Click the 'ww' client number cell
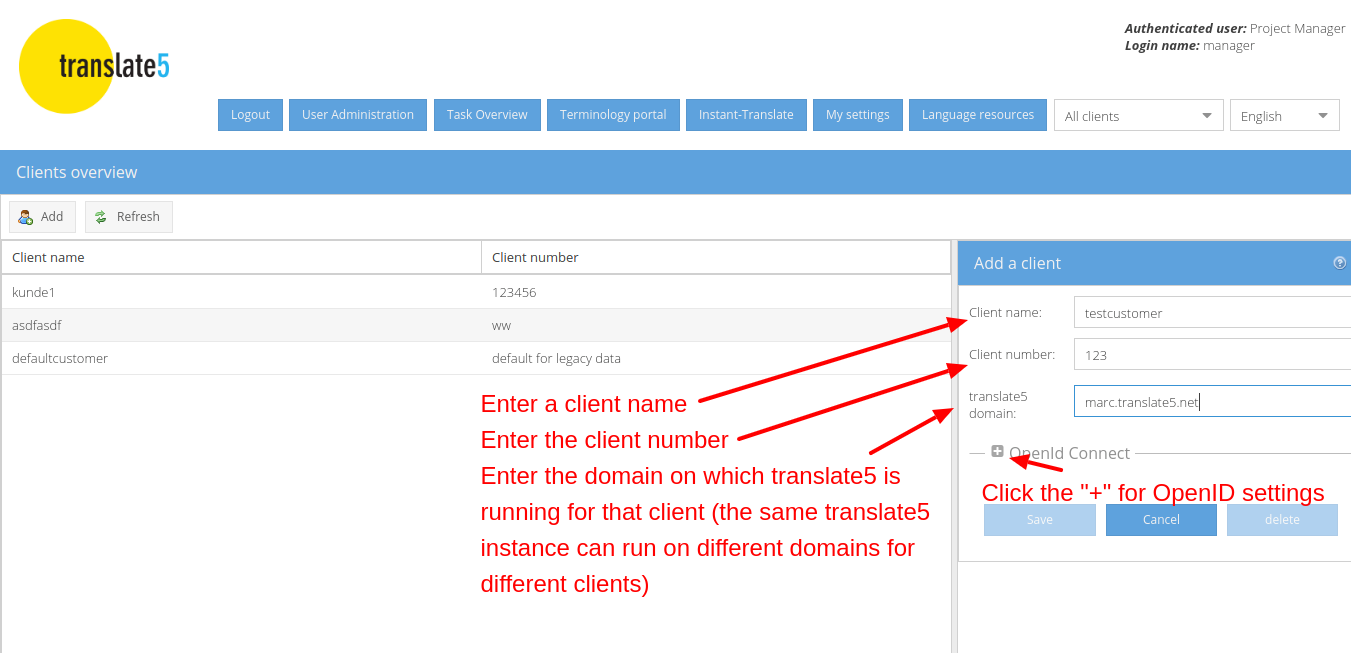 pos(716,325)
